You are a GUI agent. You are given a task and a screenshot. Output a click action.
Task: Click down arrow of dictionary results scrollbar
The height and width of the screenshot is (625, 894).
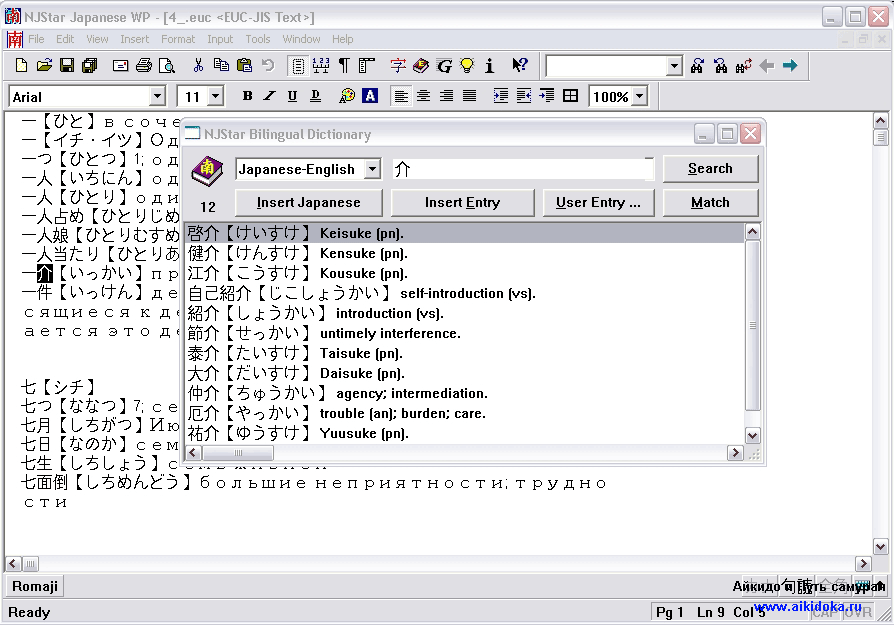click(753, 436)
